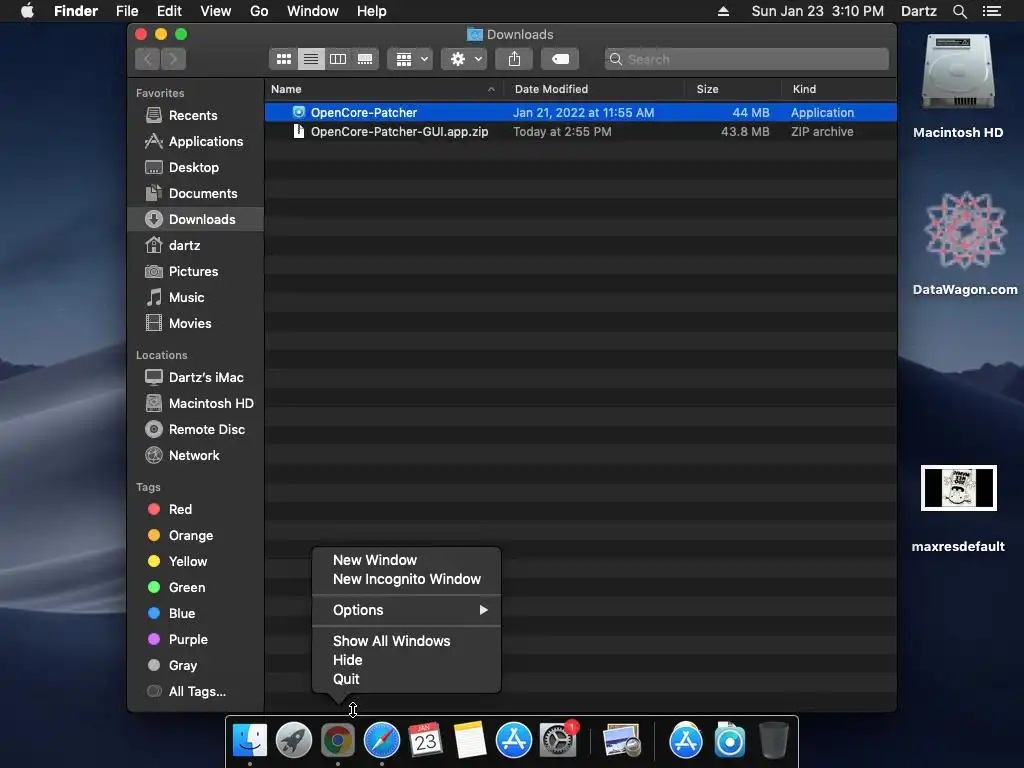This screenshot has width=1024, height=768.
Task: Filter by the Purple tag
Action: click(188, 640)
